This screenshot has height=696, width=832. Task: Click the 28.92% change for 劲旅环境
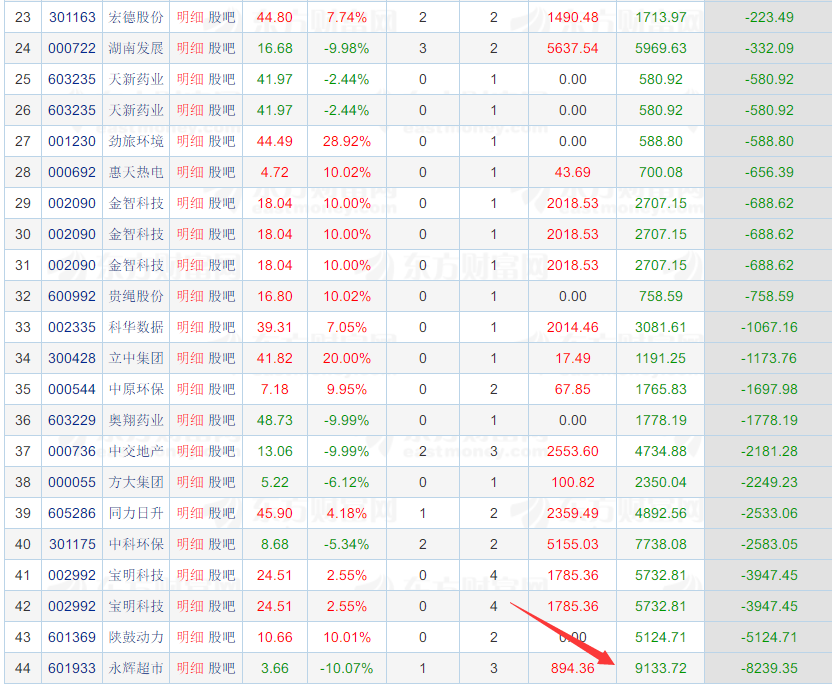click(x=346, y=141)
